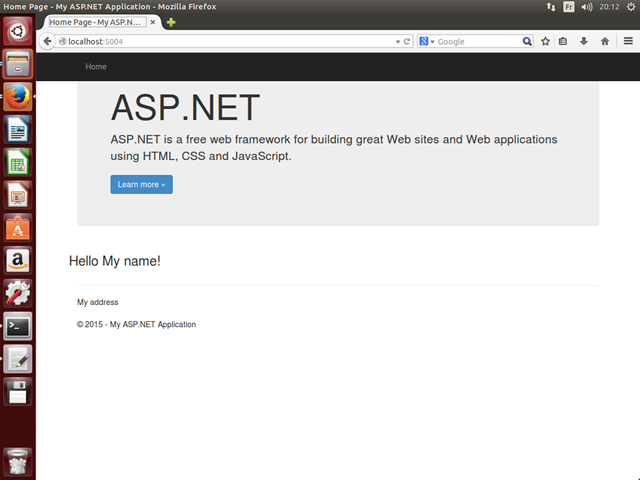The image size is (640, 480).
Task: Open the search engine selector dropdown
Action: pos(427,41)
